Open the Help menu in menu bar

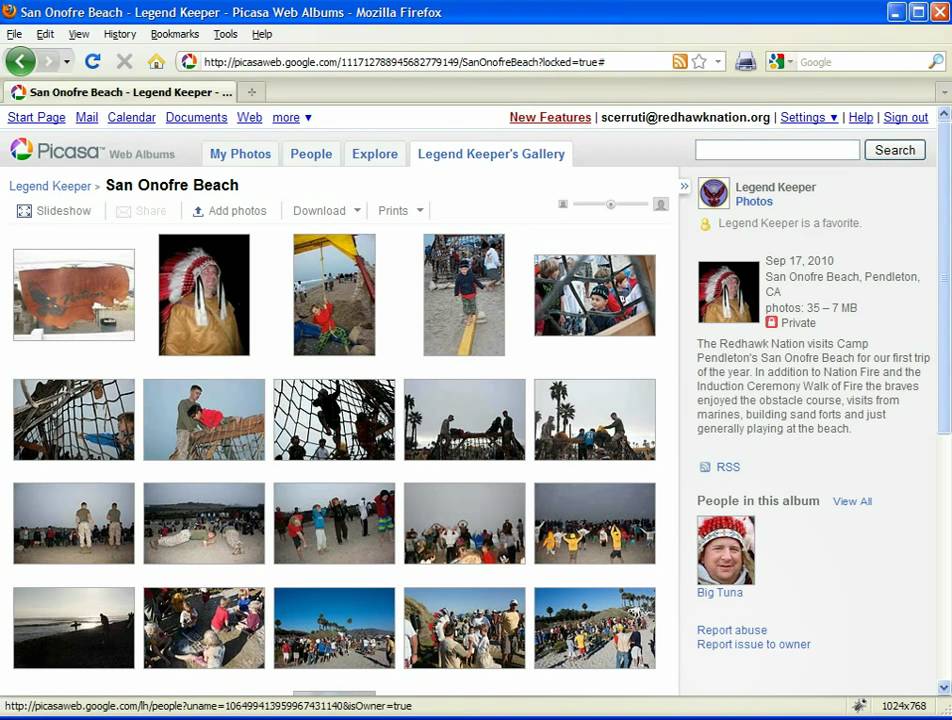pos(262,34)
